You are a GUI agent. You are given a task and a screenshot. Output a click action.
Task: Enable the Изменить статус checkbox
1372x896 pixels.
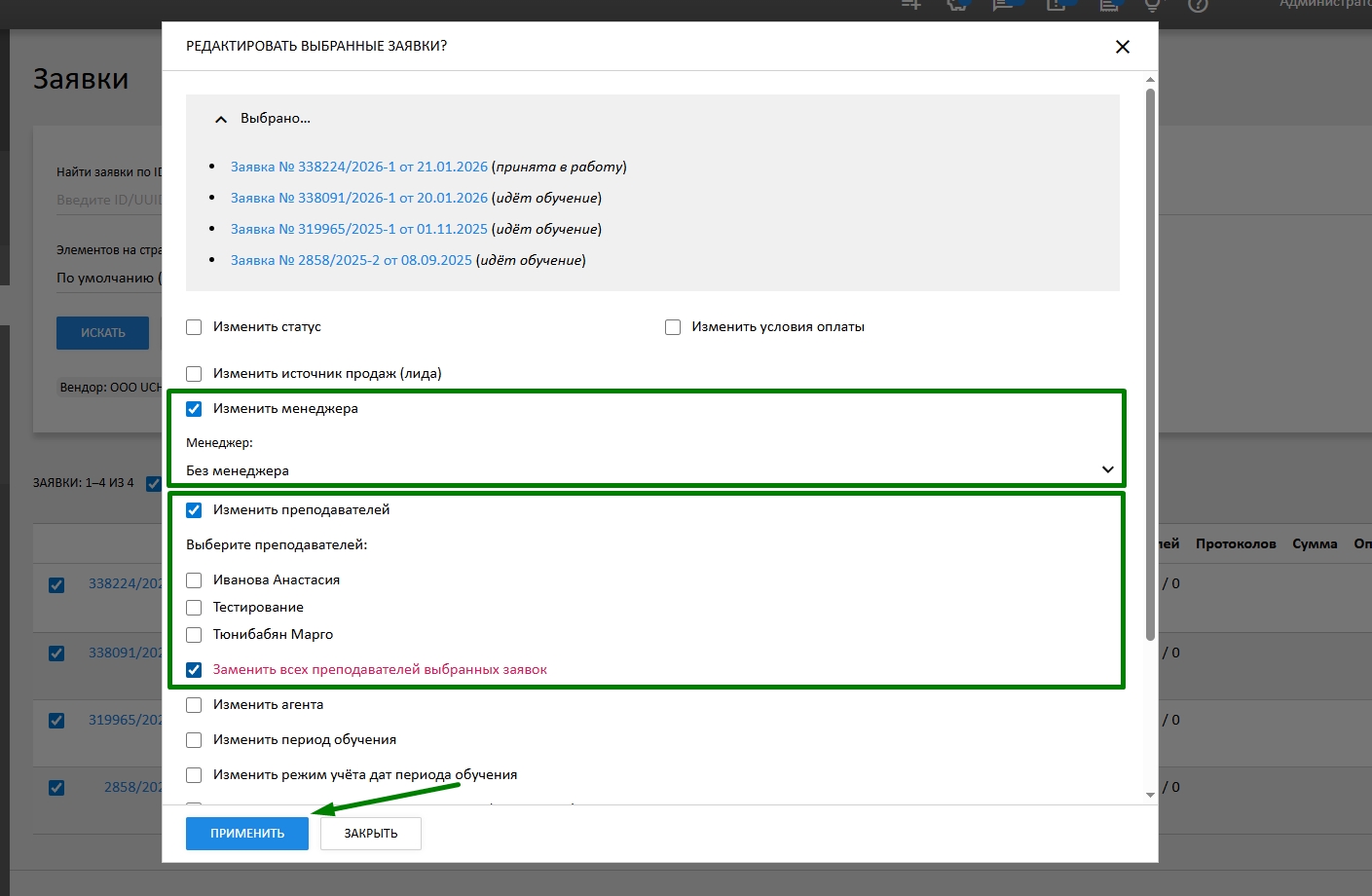point(194,327)
